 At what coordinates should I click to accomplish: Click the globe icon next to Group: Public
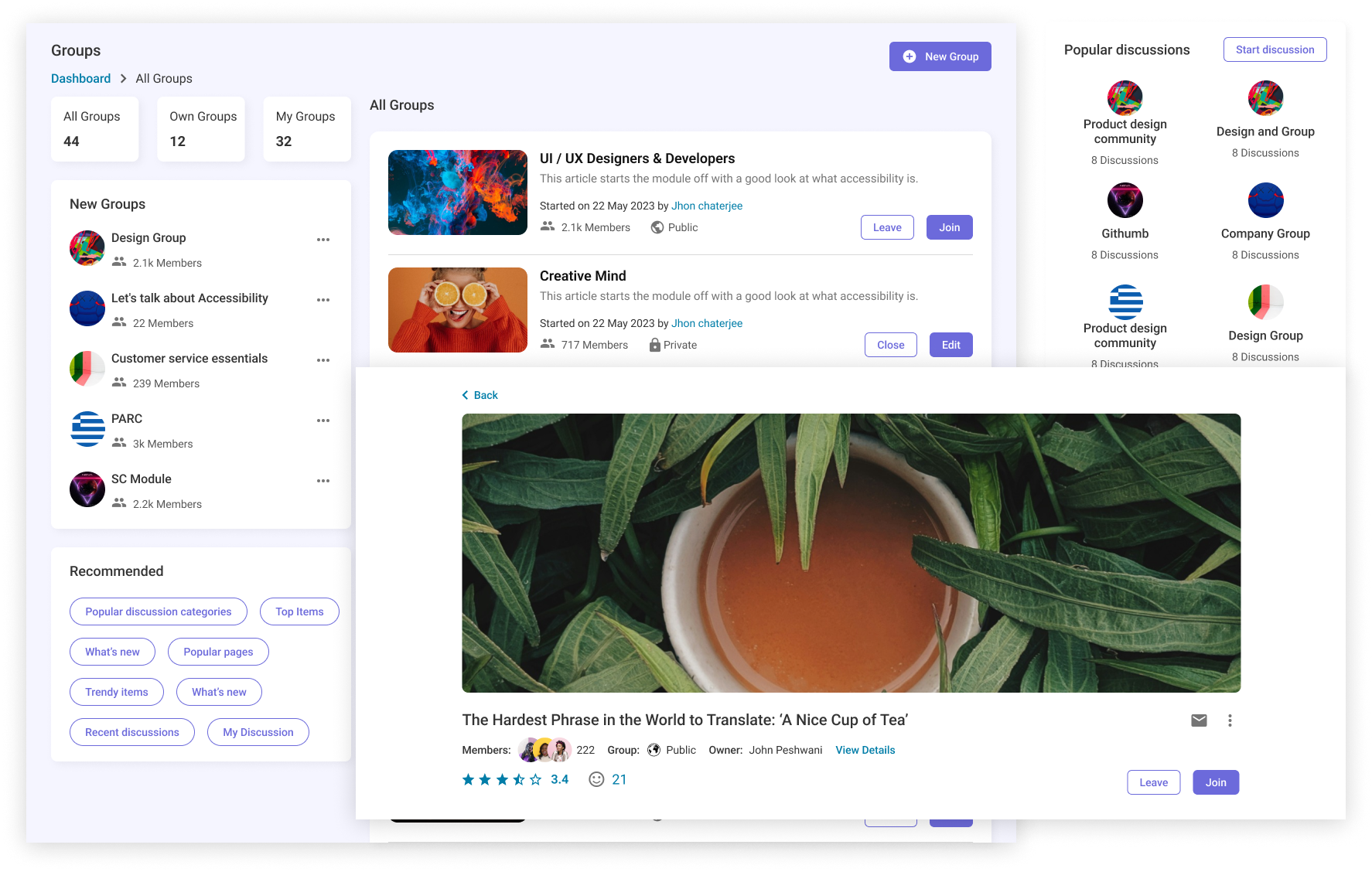[654, 750]
